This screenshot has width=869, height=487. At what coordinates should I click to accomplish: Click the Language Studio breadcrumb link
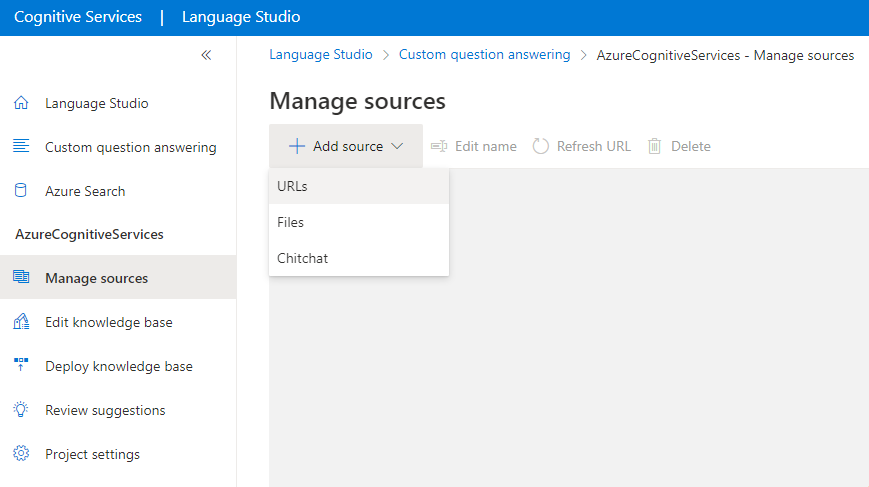coord(321,54)
